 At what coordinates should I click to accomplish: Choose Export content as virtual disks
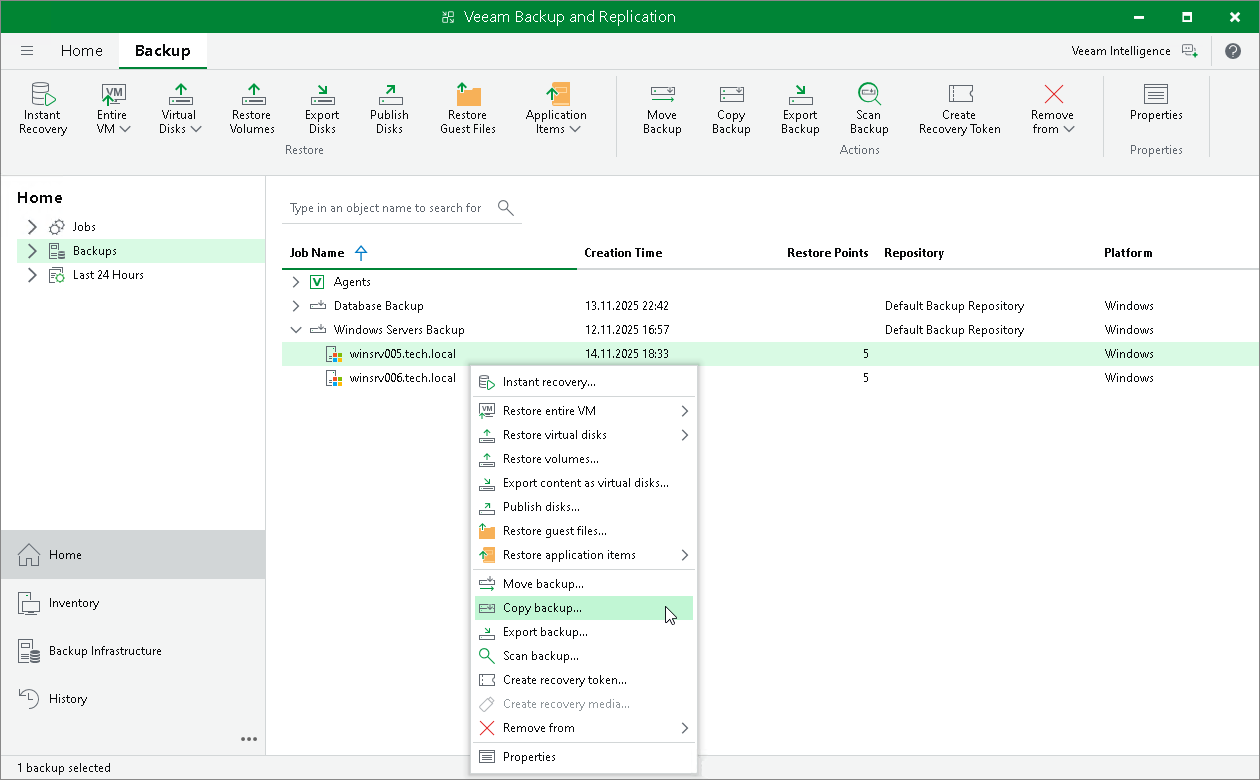(584, 483)
